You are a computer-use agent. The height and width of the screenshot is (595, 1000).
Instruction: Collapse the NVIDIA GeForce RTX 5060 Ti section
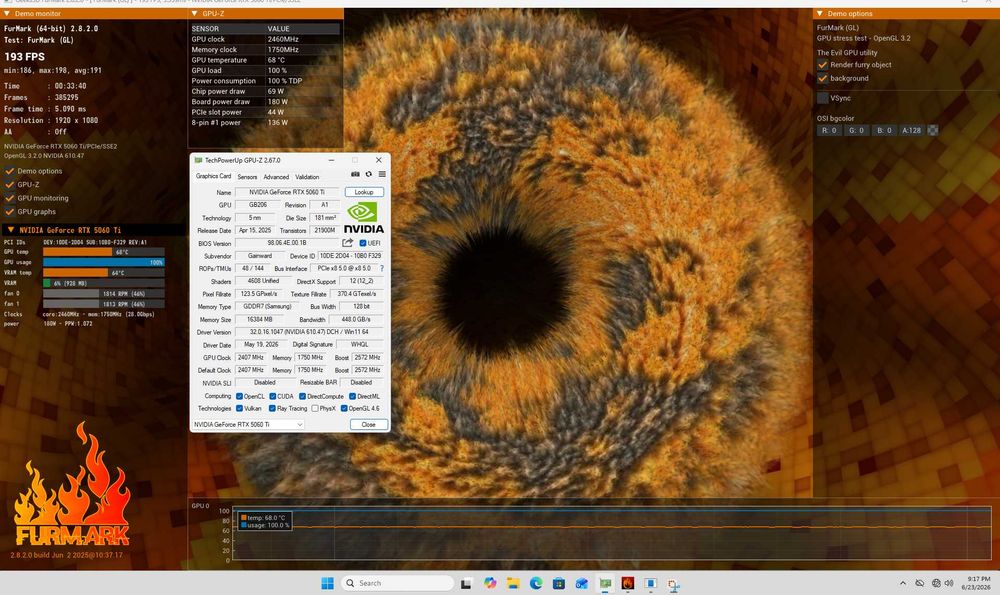(10, 230)
